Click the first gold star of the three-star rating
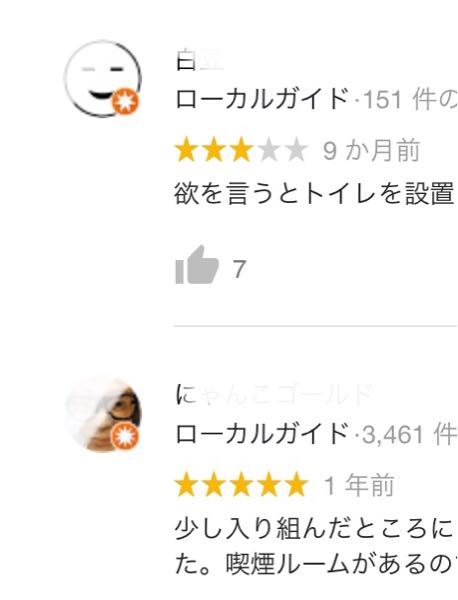The image size is (458, 600). [186, 150]
